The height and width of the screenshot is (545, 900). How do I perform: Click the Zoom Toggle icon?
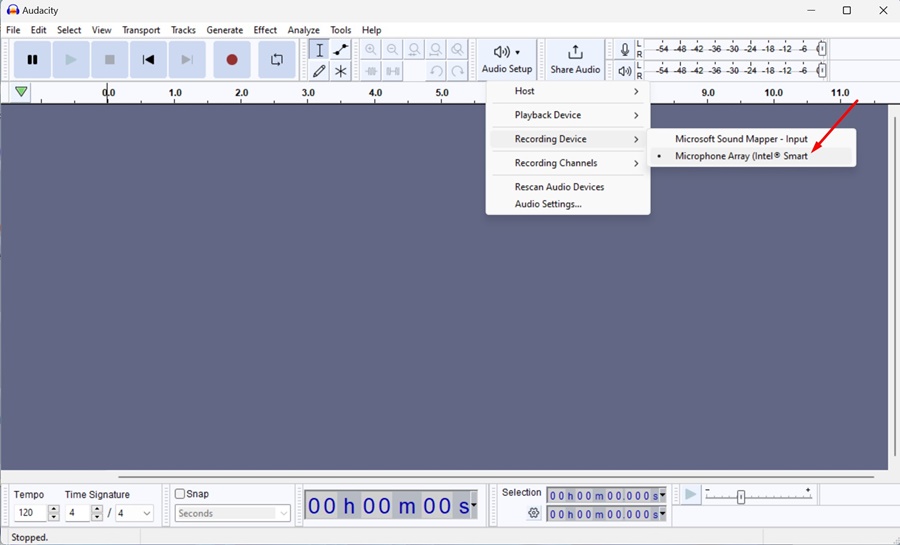click(x=457, y=50)
